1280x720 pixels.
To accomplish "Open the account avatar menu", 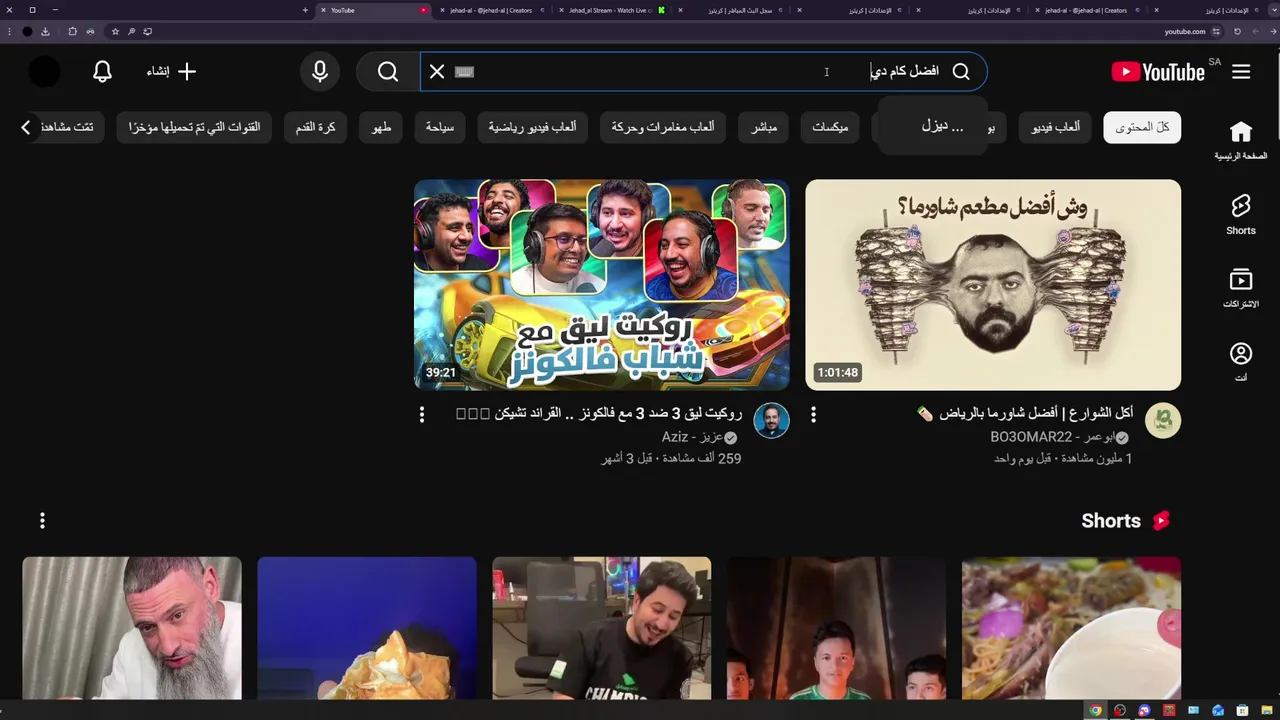I will (x=45, y=72).
